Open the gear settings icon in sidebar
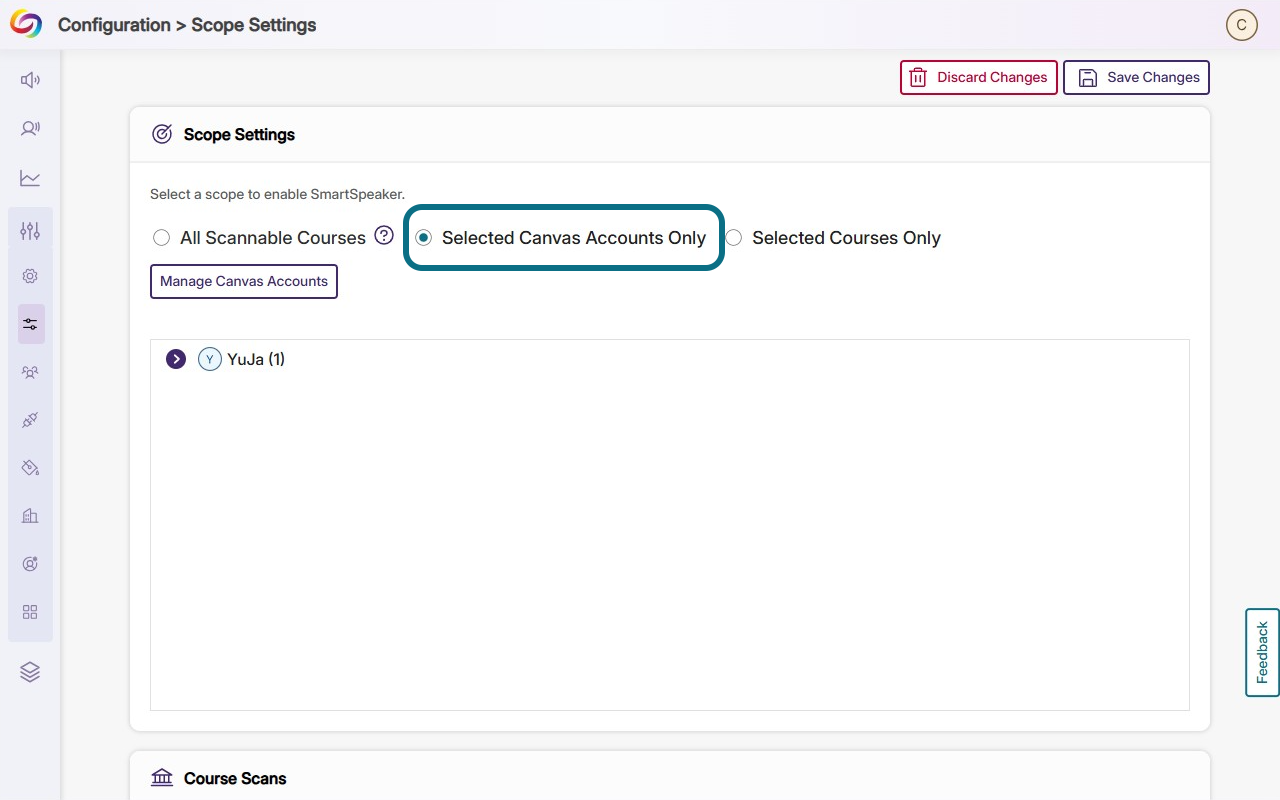Viewport: 1280px width, 800px height. coord(30,276)
